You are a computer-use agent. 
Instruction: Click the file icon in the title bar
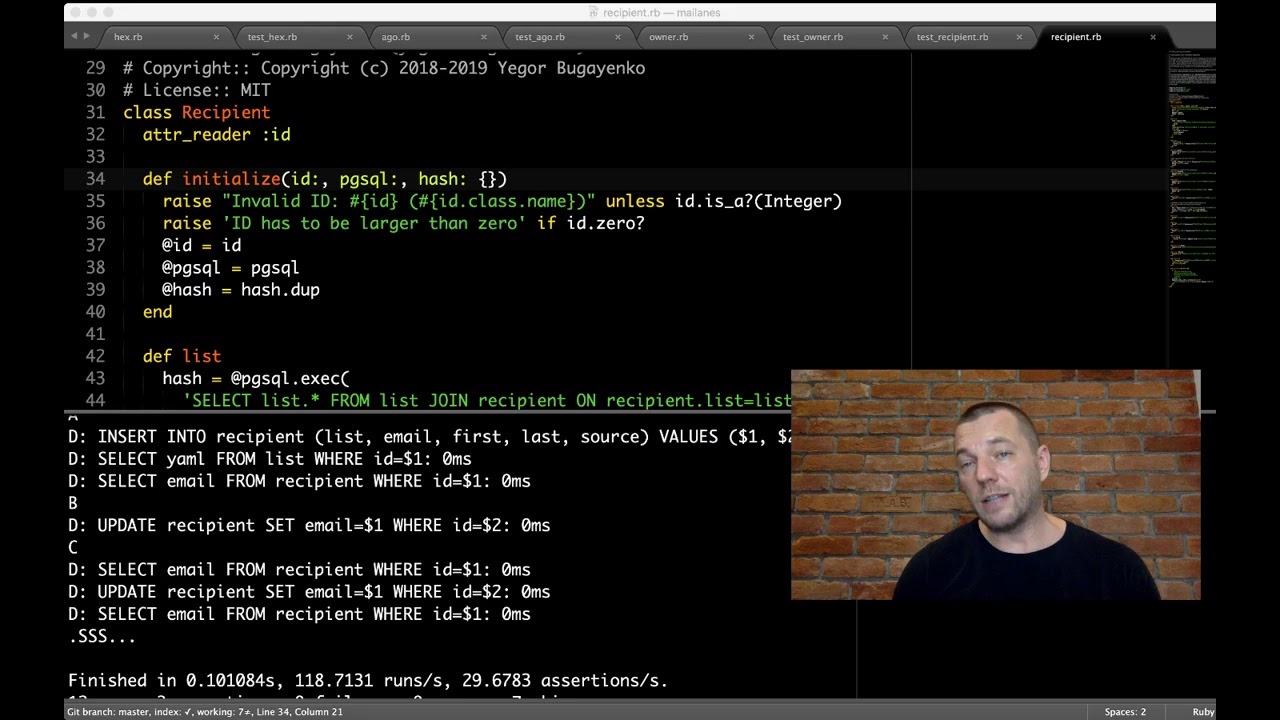click(593, 13)
